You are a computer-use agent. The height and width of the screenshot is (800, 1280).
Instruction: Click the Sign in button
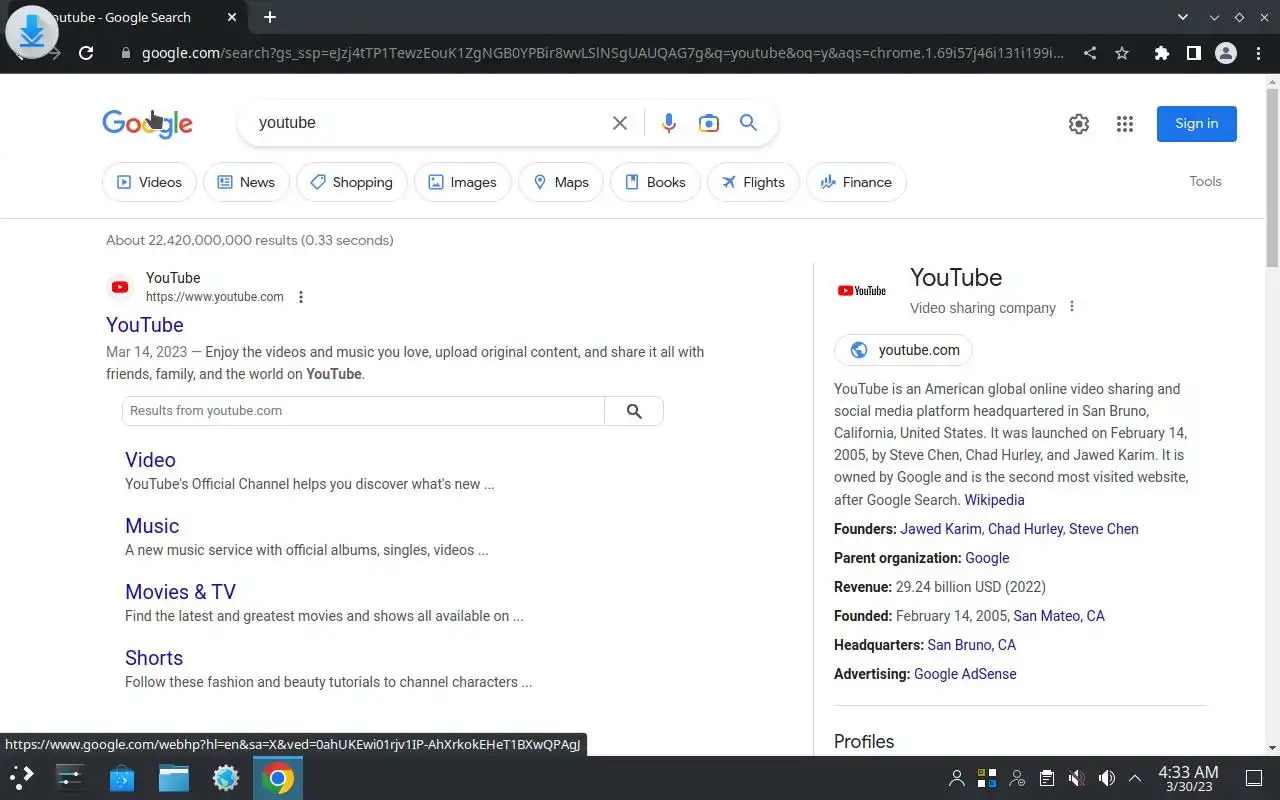(x=1196, y=124)
